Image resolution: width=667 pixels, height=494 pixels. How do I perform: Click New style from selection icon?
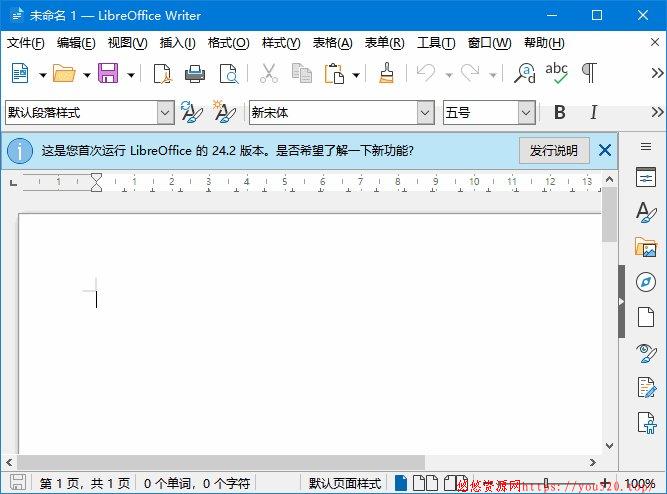224,112
